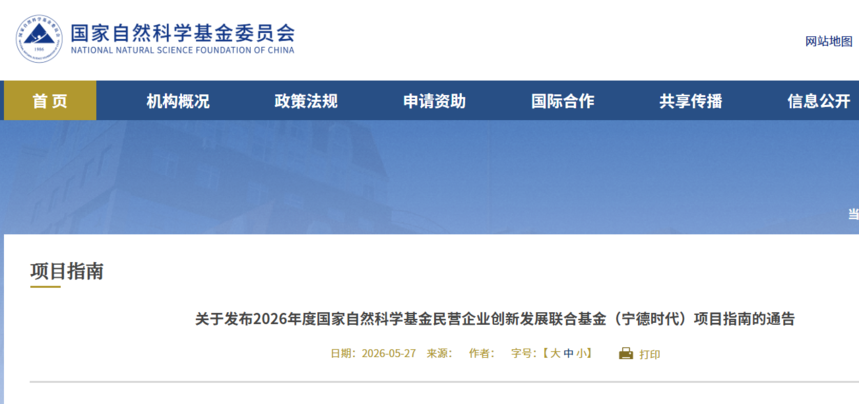
Task: Click the printer icon beside 打印
Action: tap(626, 354)
